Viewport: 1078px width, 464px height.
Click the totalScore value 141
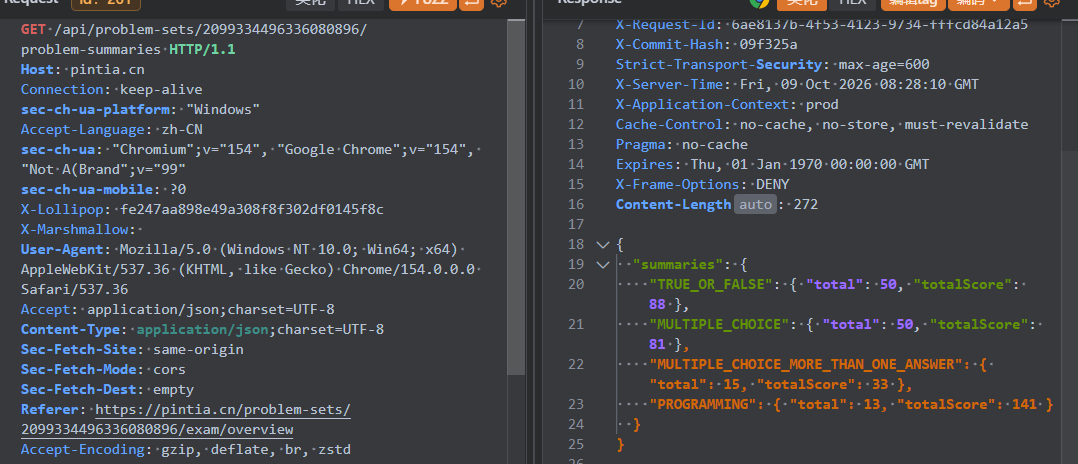click(x=1024, y=404)
